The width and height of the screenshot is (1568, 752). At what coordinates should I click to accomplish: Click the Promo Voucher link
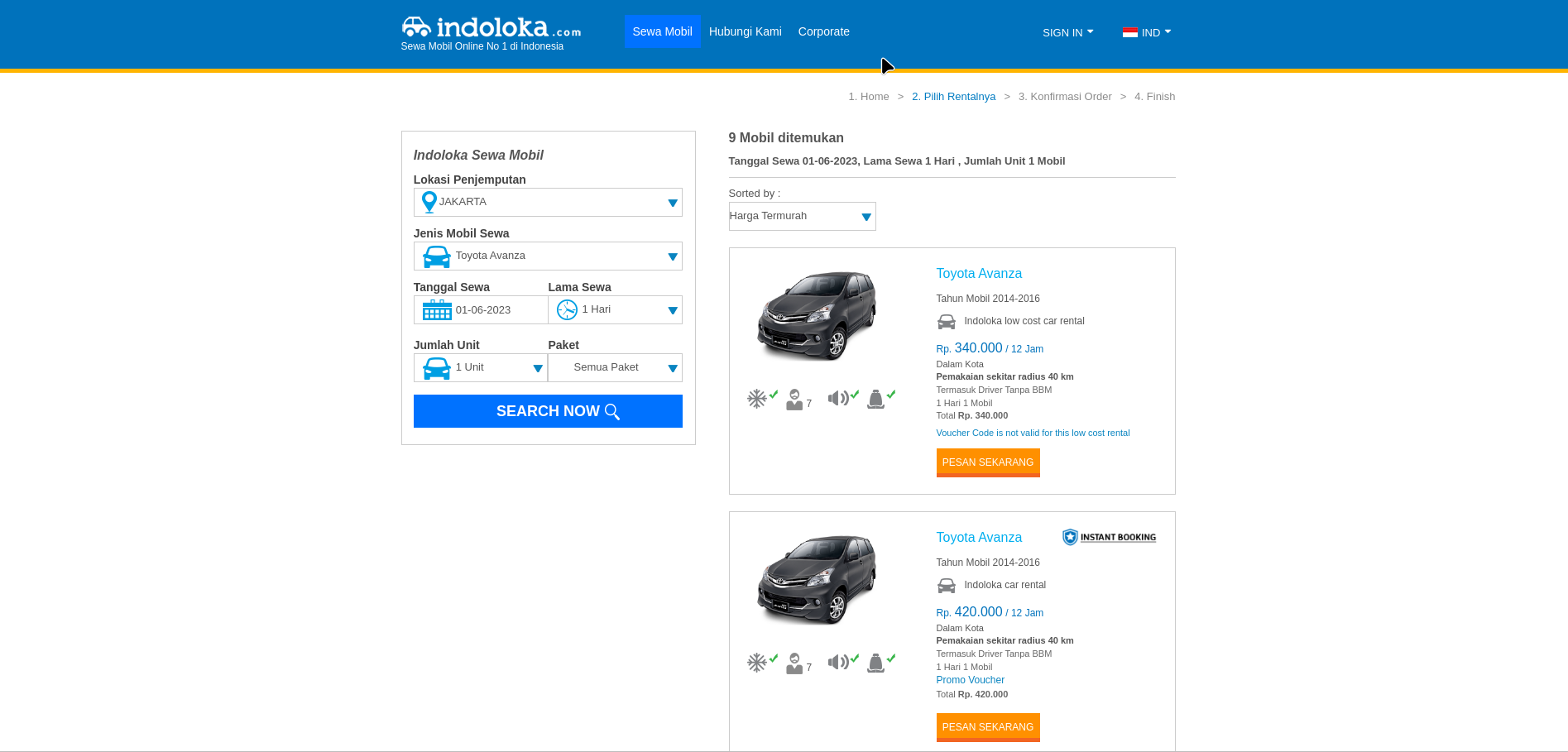click(x=970, y=680)
